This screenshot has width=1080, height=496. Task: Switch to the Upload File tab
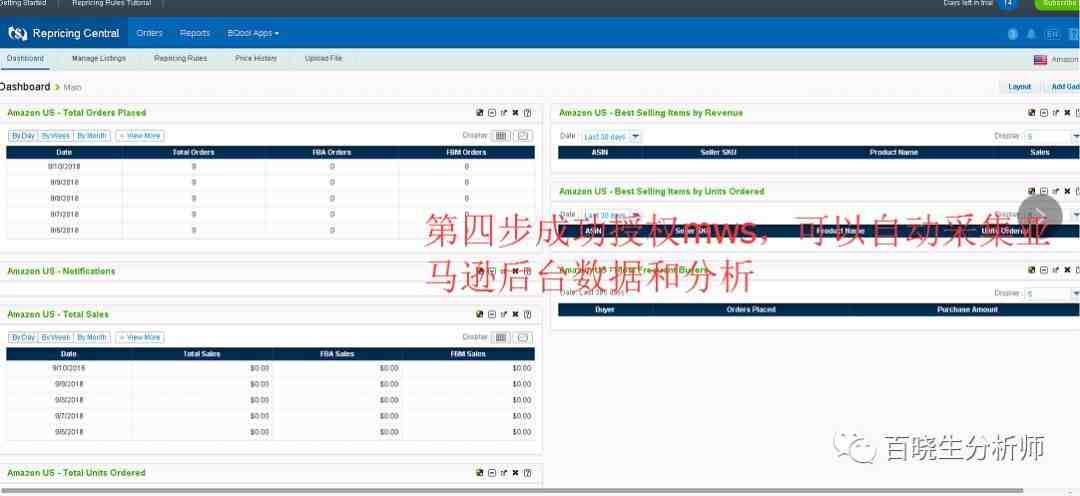(x=324, y=59)
